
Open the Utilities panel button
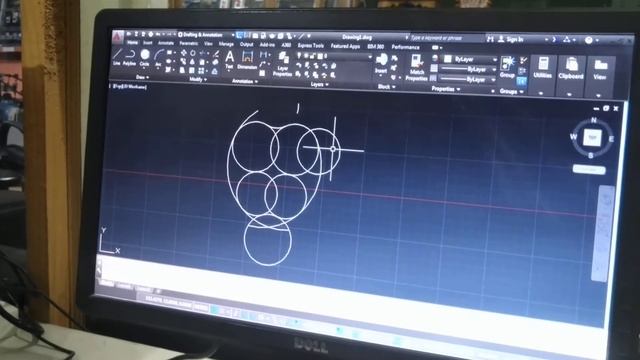coord(543,76)
